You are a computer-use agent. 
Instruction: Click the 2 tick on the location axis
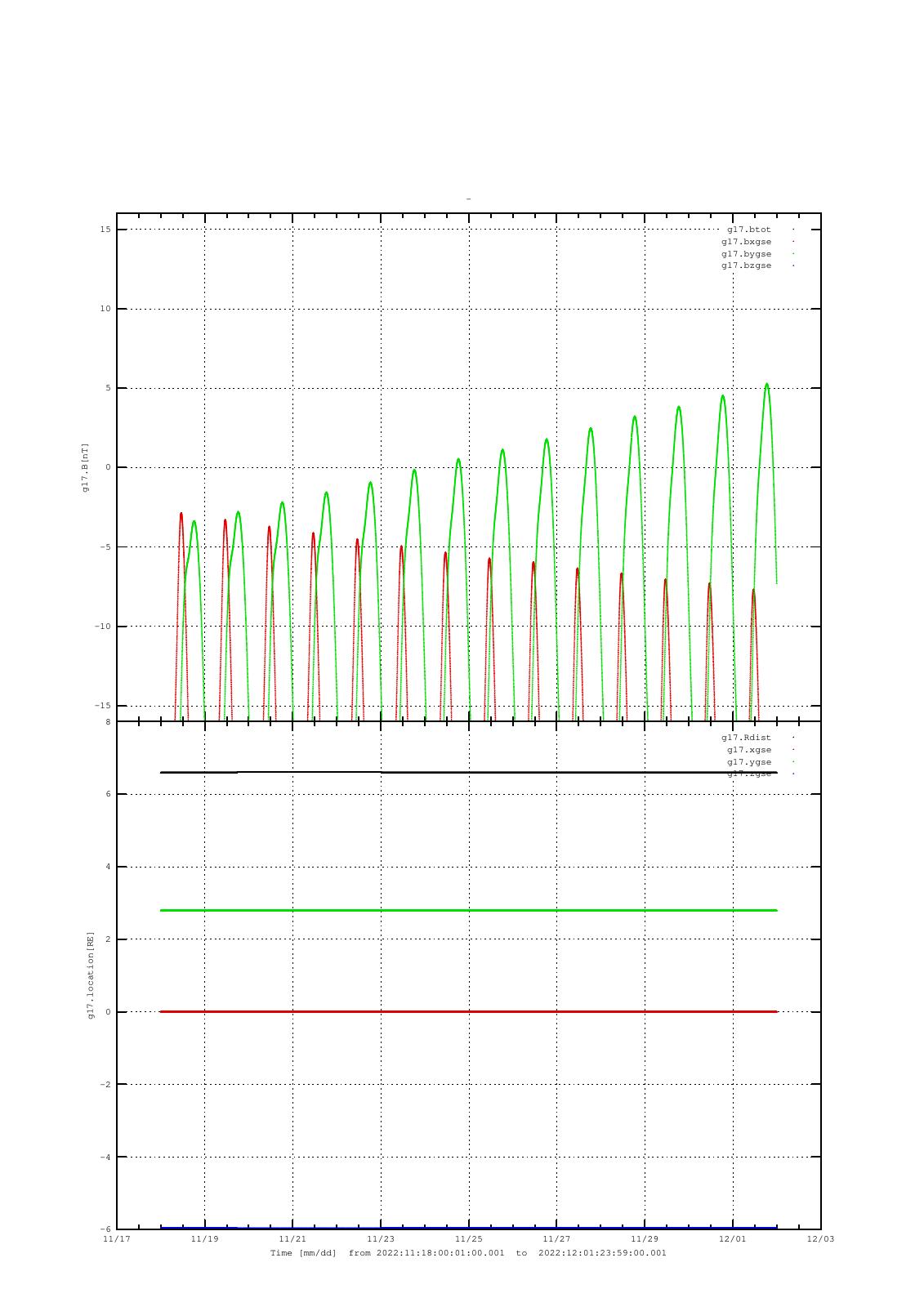(x=108, y=939)
